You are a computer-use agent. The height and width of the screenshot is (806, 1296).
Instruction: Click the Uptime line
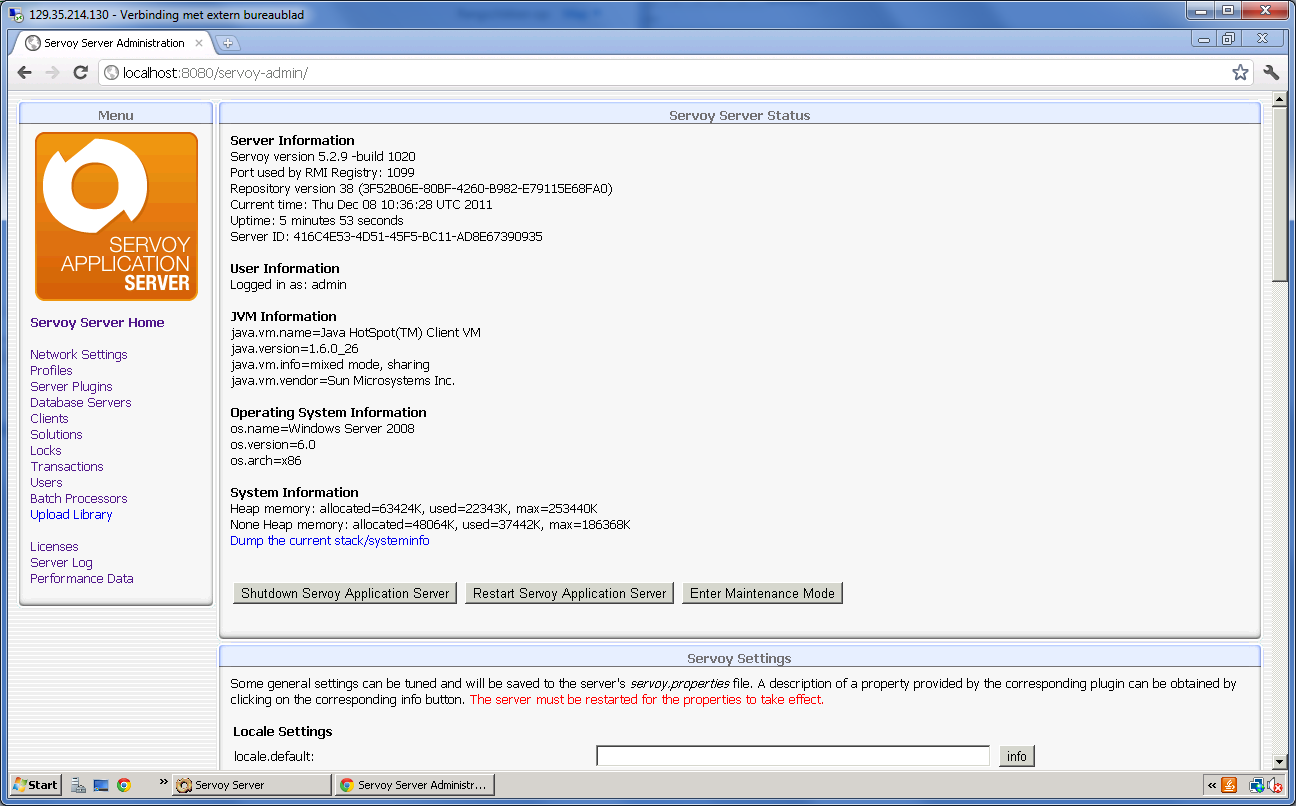click(317, 220)
